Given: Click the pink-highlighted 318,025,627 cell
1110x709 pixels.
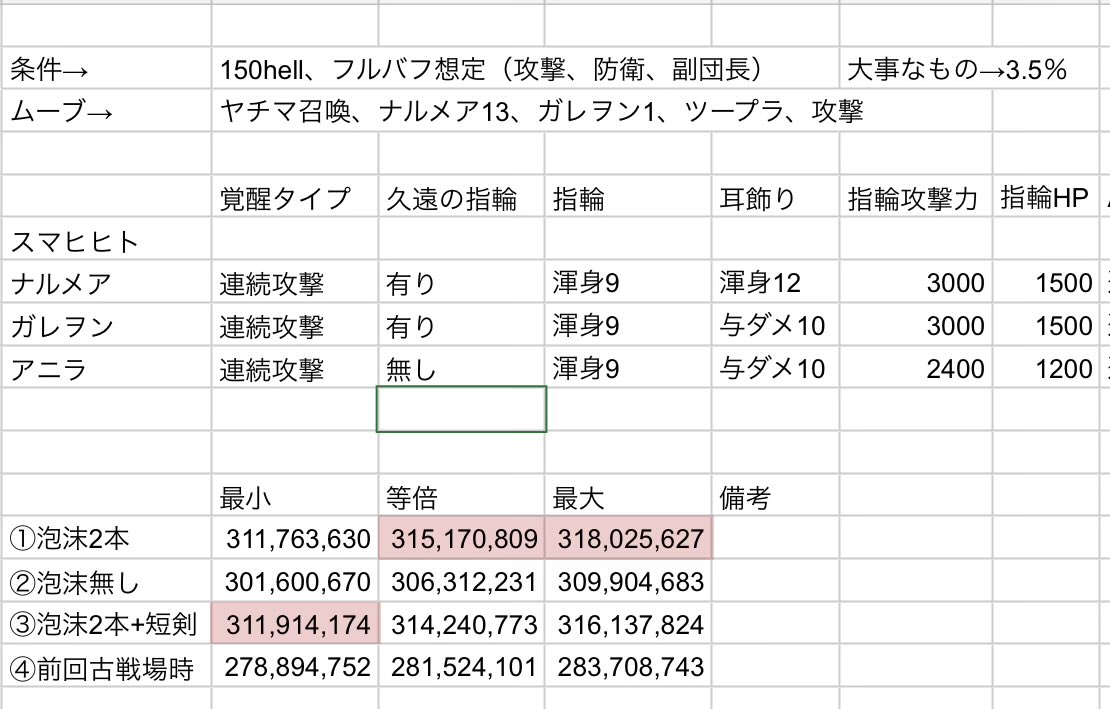Looking at the screenshot, I should click(x=630, y=539).
